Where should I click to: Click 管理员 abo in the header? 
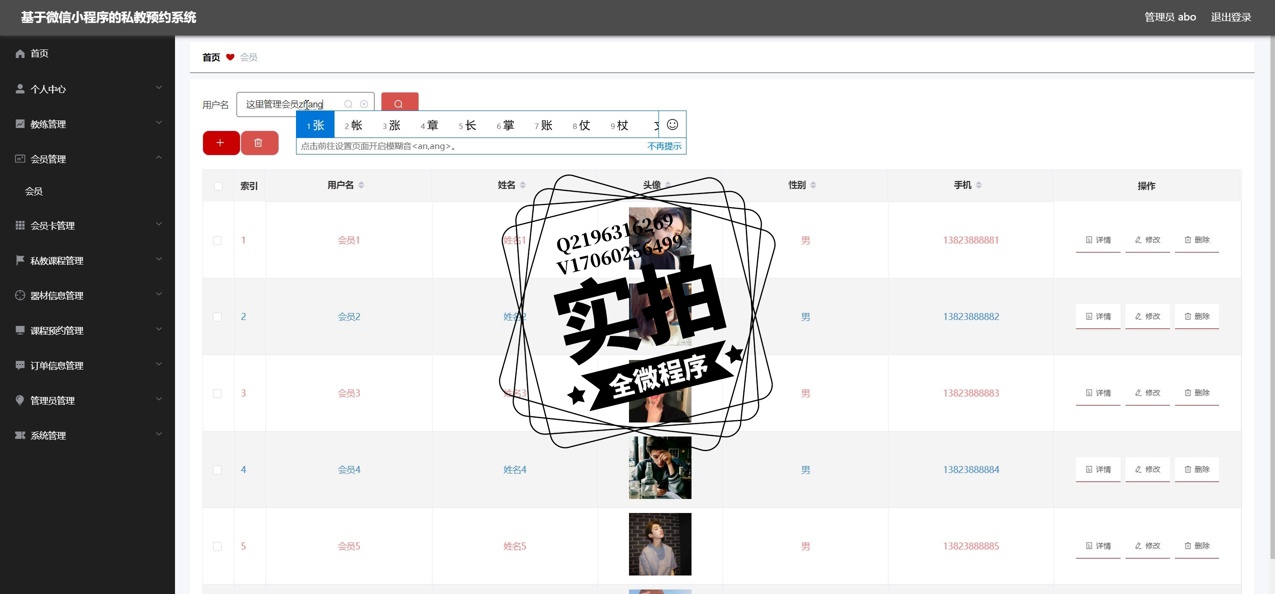tap(1170, 17)
